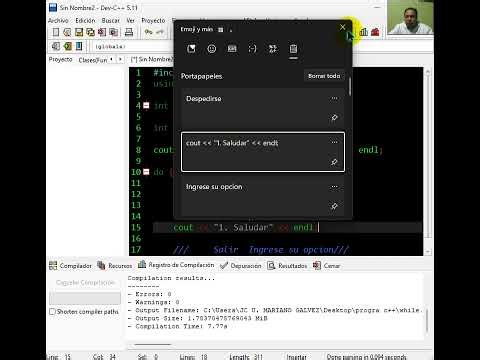480x360 pixels.
Task: Switch to the Proyecto side panel tab
Action: click(x=60, y=60)
